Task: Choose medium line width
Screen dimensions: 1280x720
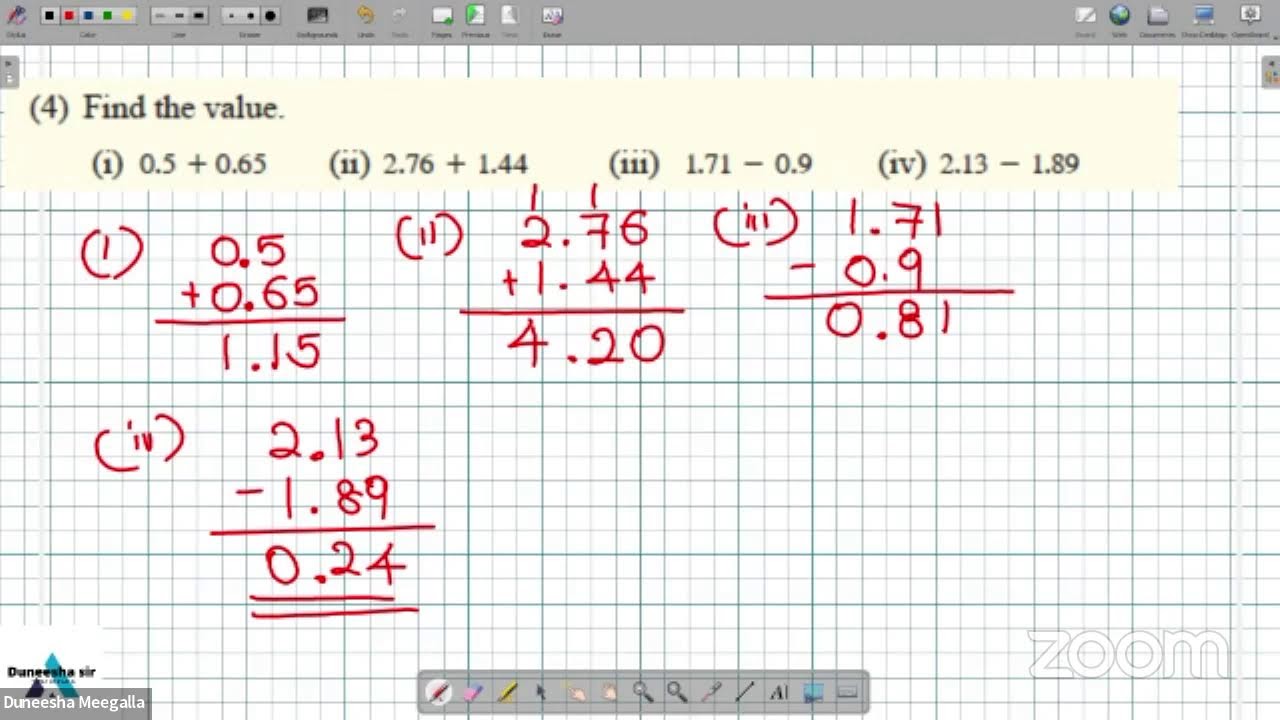Action: (179, 16)
